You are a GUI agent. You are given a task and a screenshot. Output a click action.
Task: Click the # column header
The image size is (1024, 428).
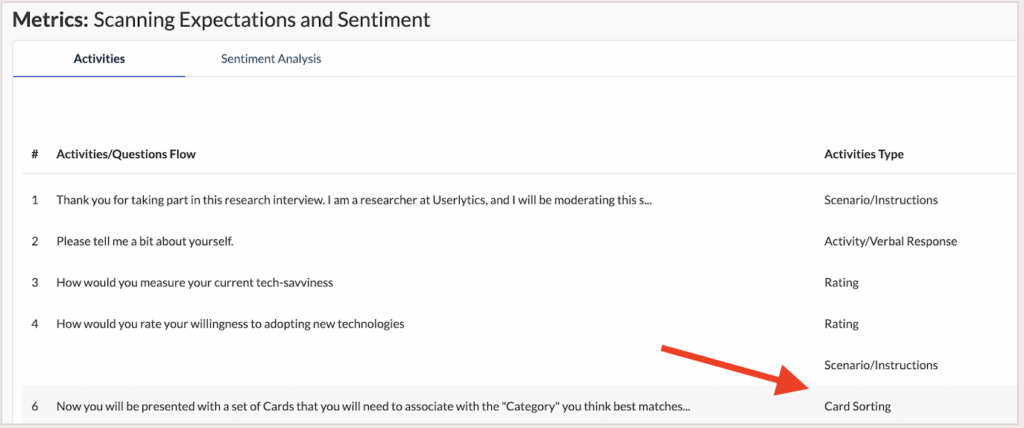tap(35, 154)
